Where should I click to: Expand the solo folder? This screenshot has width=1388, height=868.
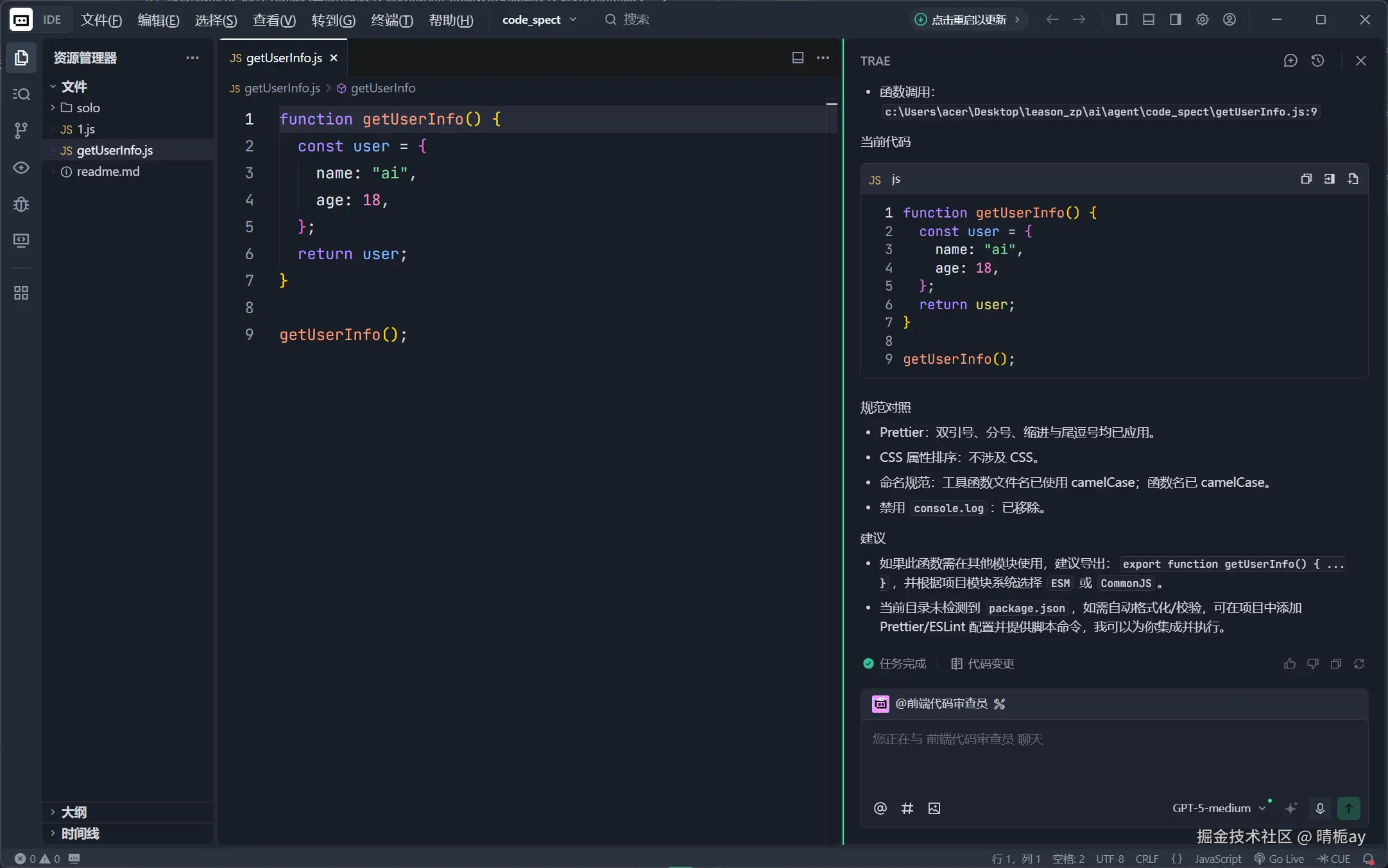coord(88,108)
